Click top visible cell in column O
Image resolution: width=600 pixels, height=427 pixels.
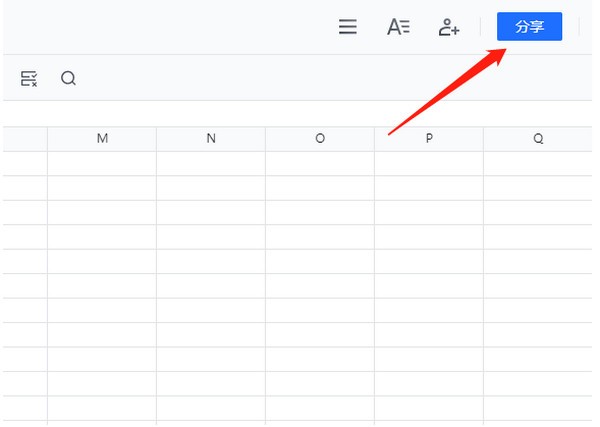[x=320, y=164]
